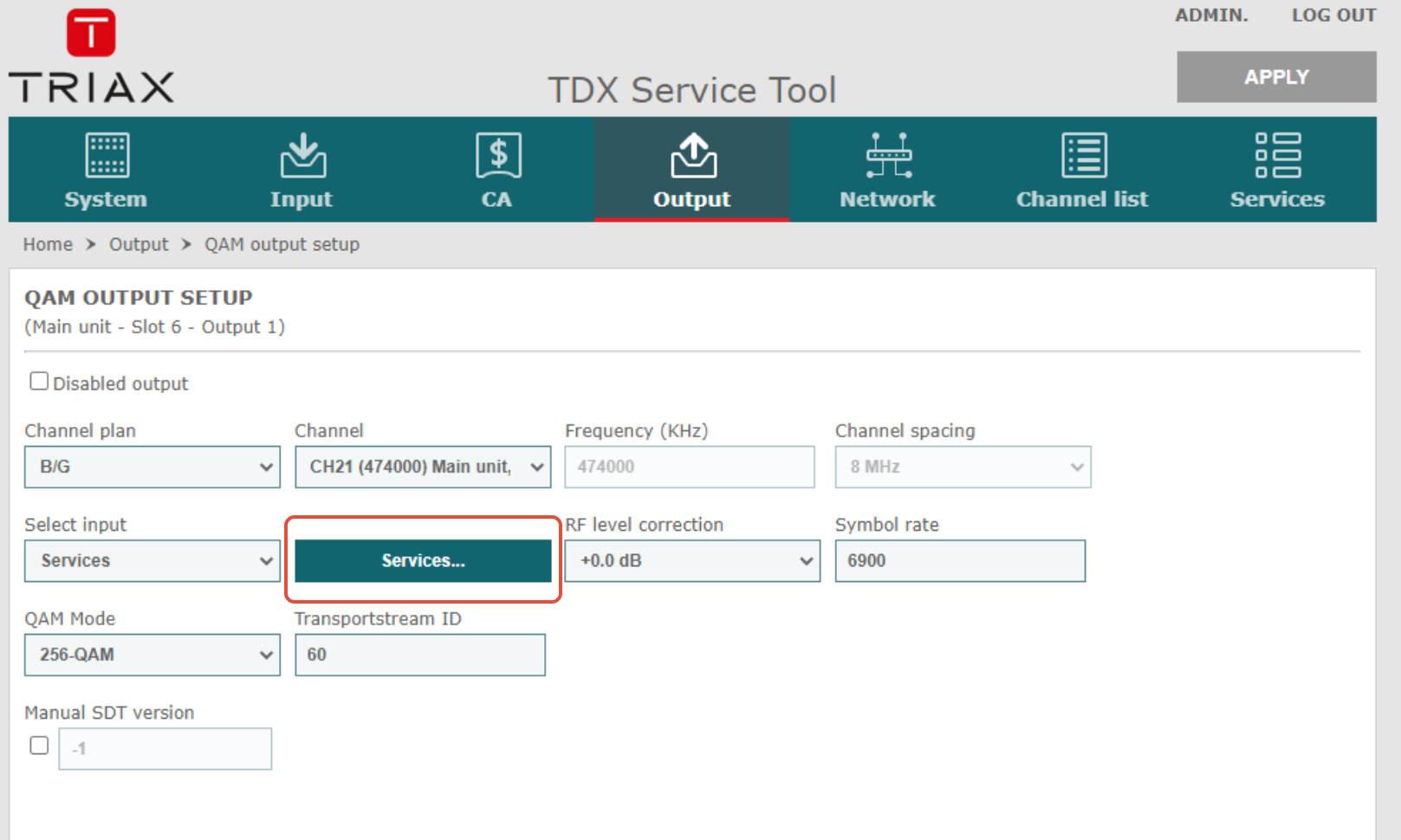Click the Symbol rate field
The height and width of the screenshot is (840, 1401).
(960, 560)
